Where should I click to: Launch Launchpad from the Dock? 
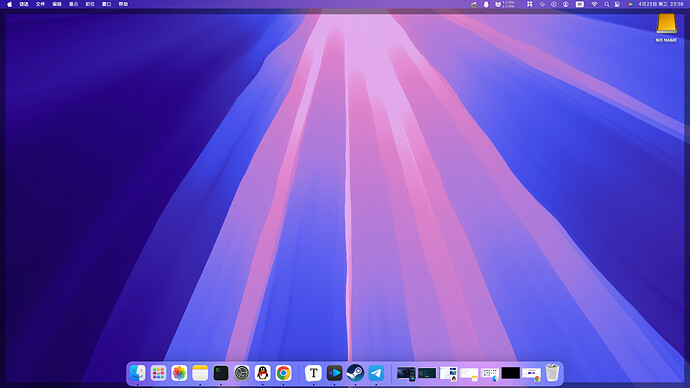tap(158, 373)
